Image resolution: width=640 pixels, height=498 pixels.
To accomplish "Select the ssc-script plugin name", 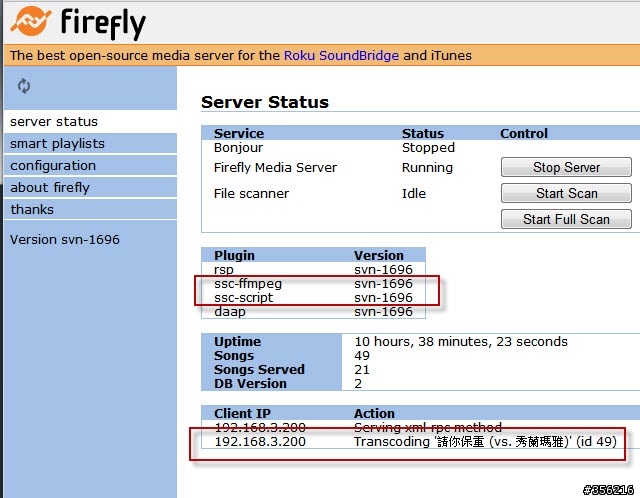I will coord(243,298).
